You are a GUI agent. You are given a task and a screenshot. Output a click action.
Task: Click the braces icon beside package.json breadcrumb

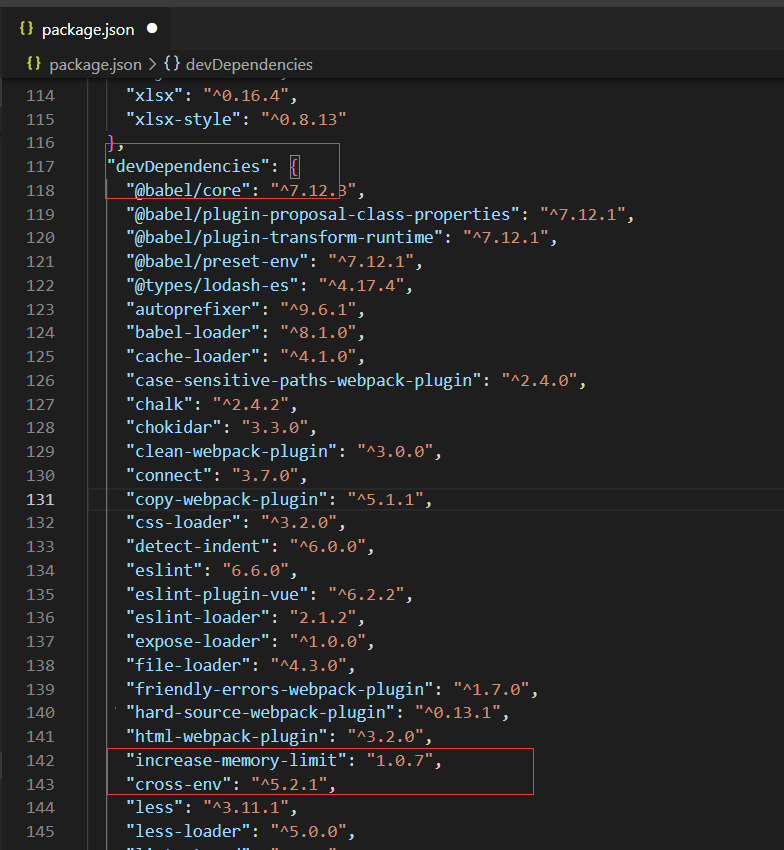click(x=34, y=64)
